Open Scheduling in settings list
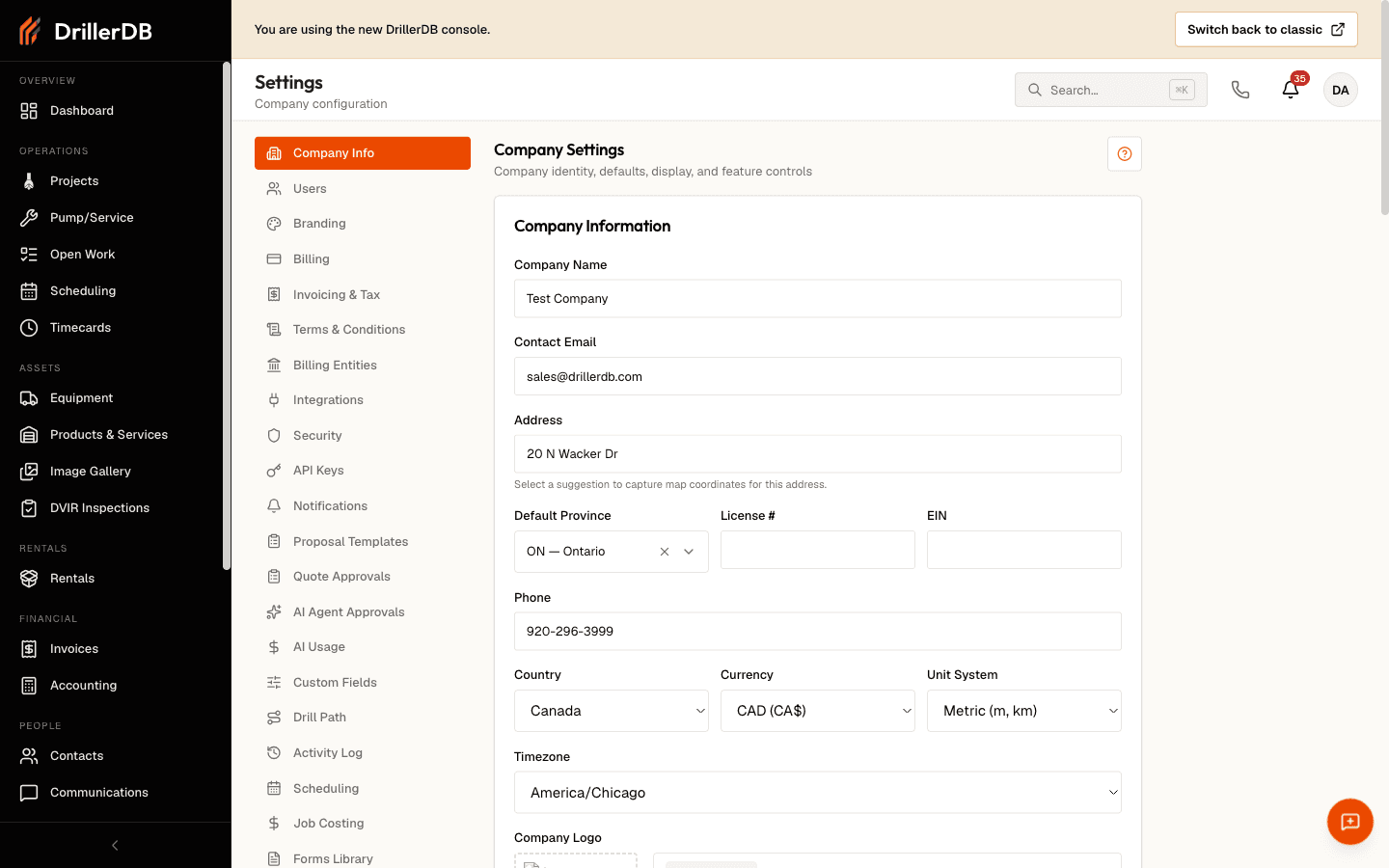Screen dimensions: 1389x868 [363, 789]
